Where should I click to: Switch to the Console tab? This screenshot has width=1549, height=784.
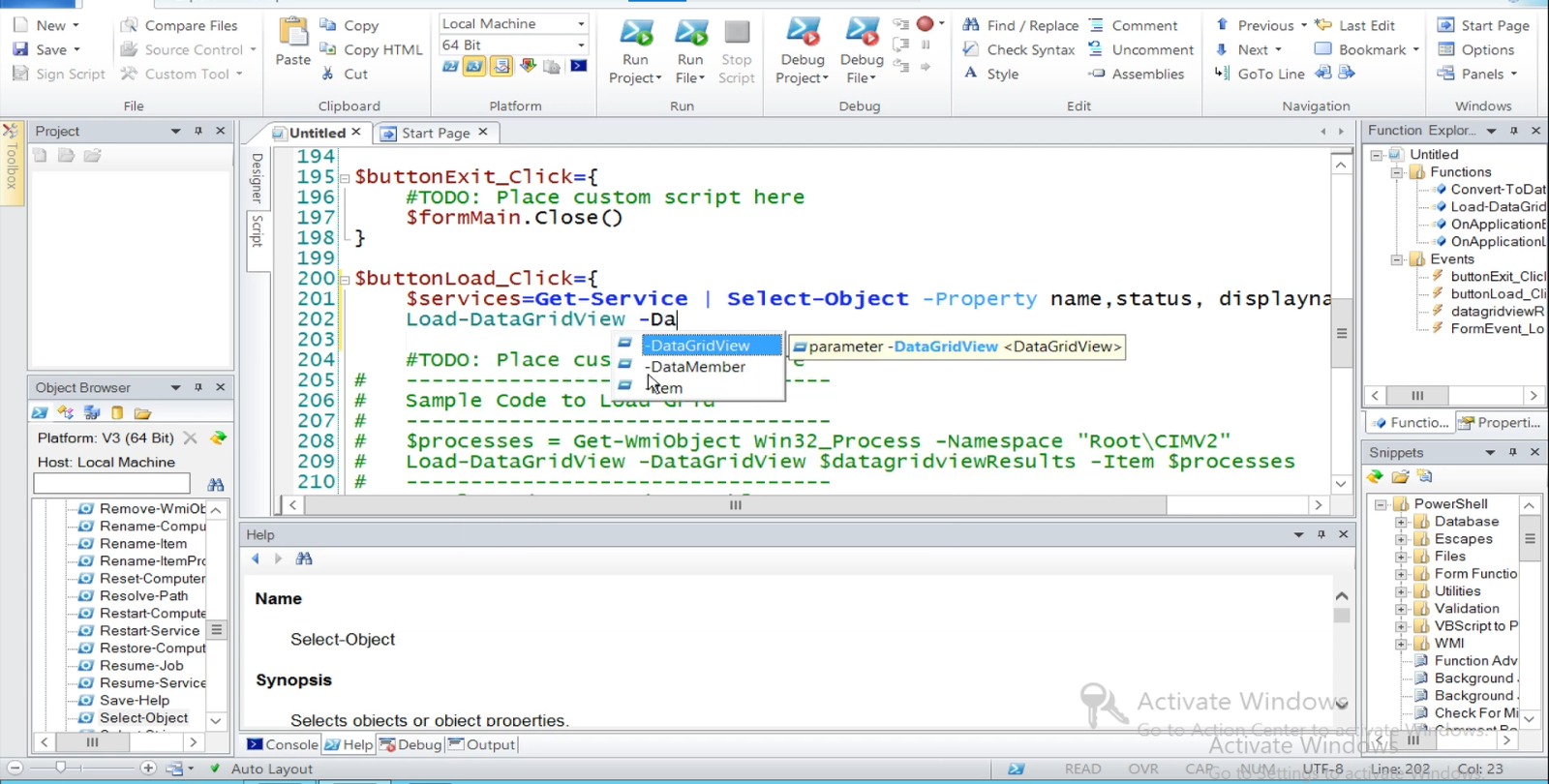click(282, 744)
